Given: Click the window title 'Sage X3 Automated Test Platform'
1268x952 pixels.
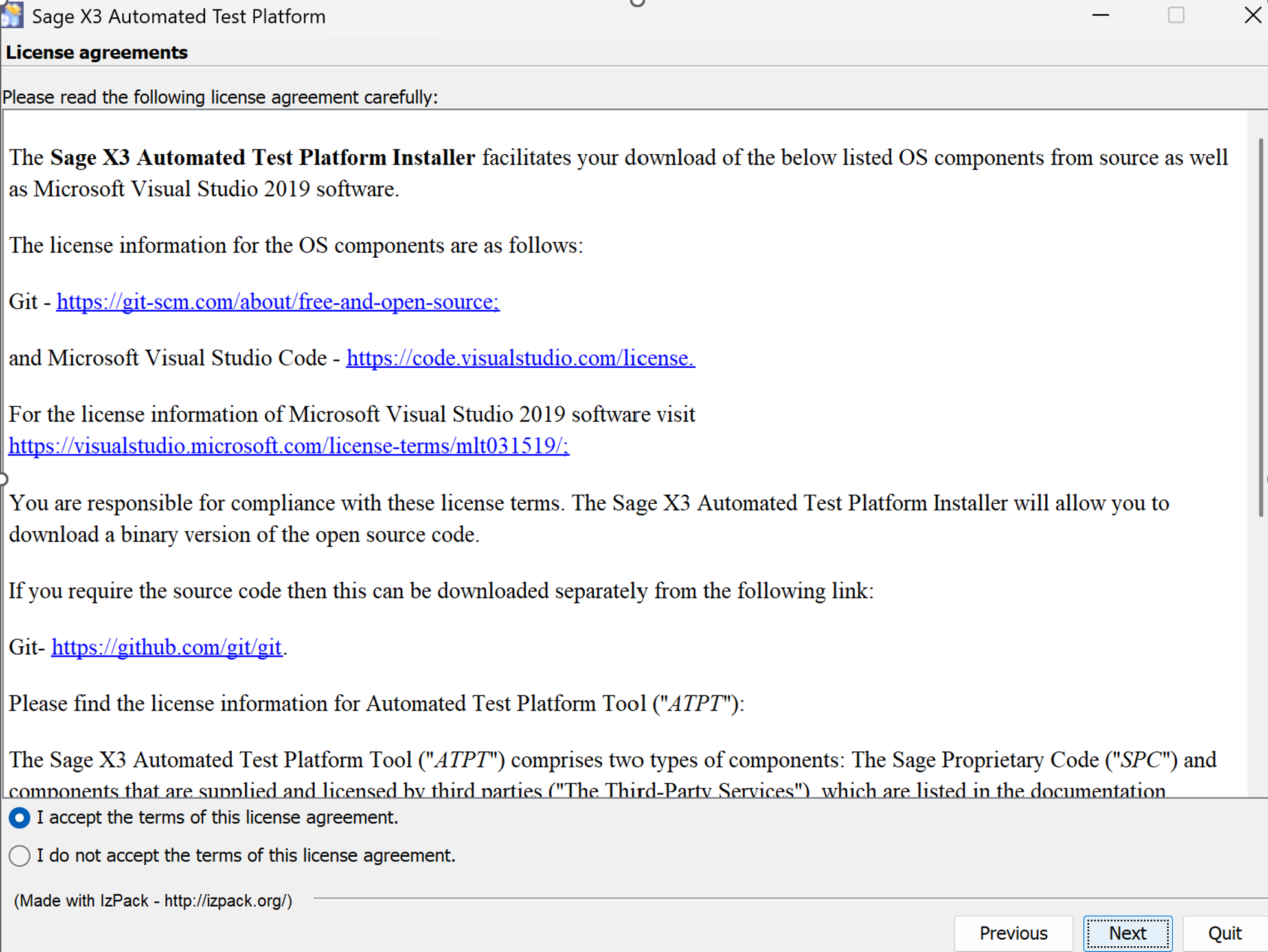Looking at the screenshot, I should tap(179, 16).
